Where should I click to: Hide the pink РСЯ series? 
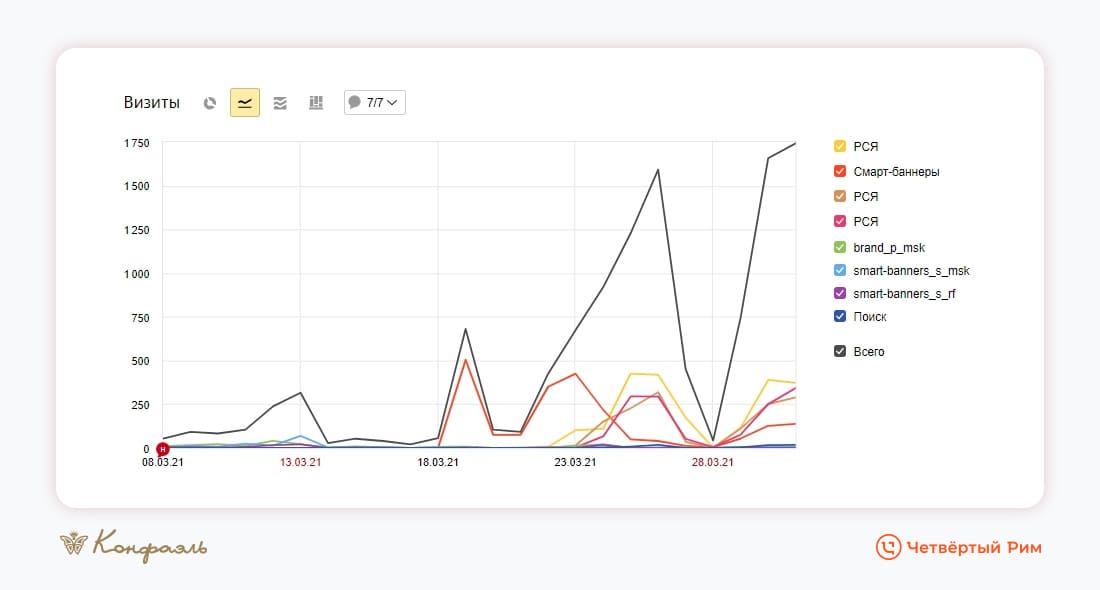(840, 221)
